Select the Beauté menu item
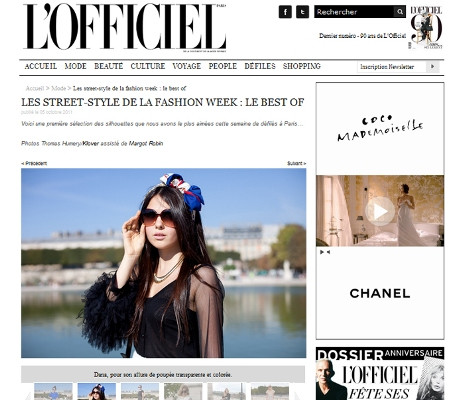 (109, 66)
